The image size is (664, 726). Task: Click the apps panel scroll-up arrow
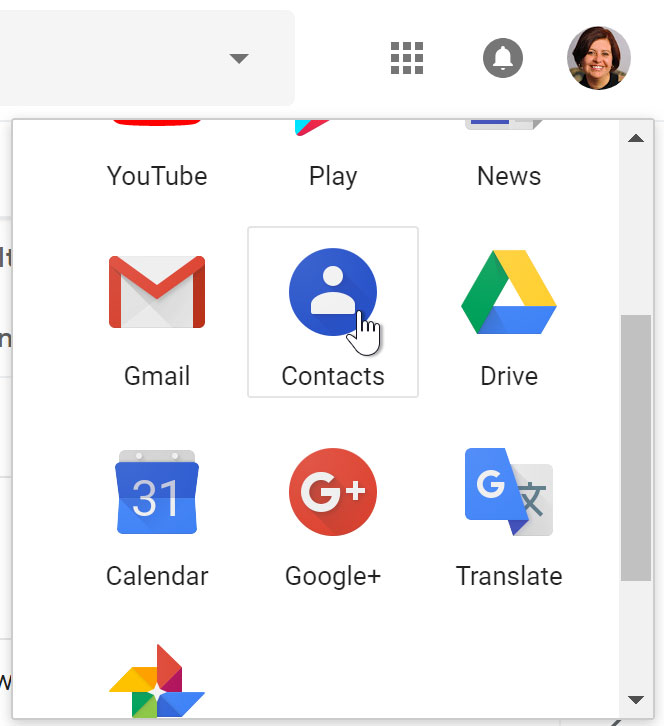click(636, 138)
